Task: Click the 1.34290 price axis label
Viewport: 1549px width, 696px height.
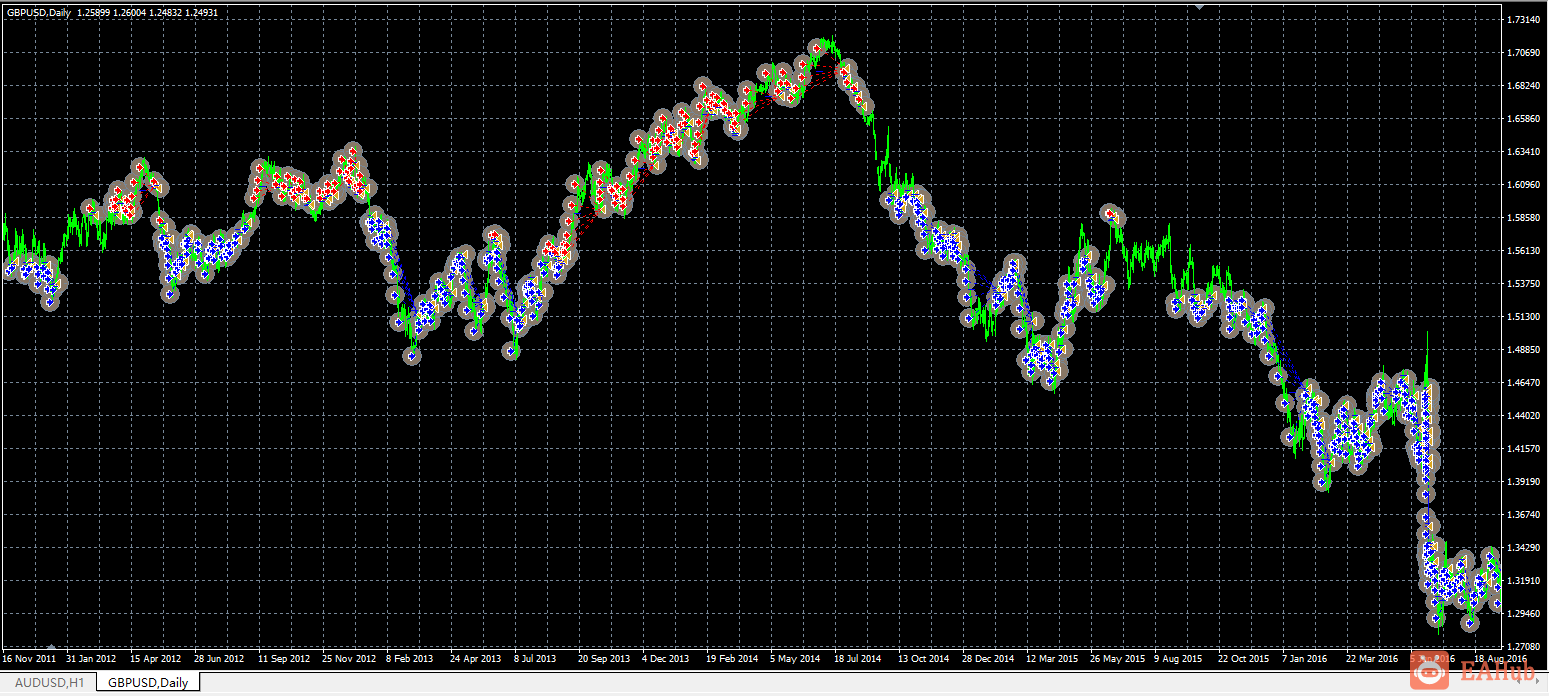Action: pyautogui.click(x=1526, y=548)
